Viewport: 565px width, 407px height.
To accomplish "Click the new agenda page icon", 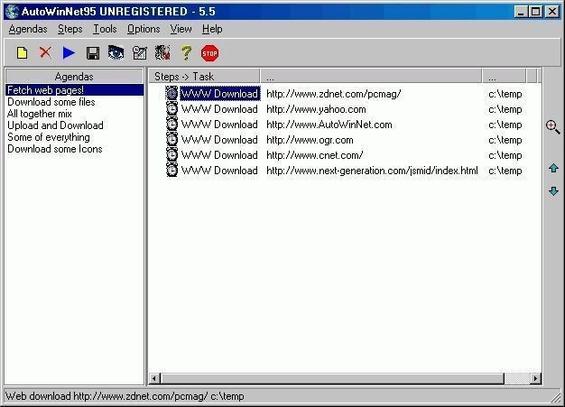I will [22, 53].
